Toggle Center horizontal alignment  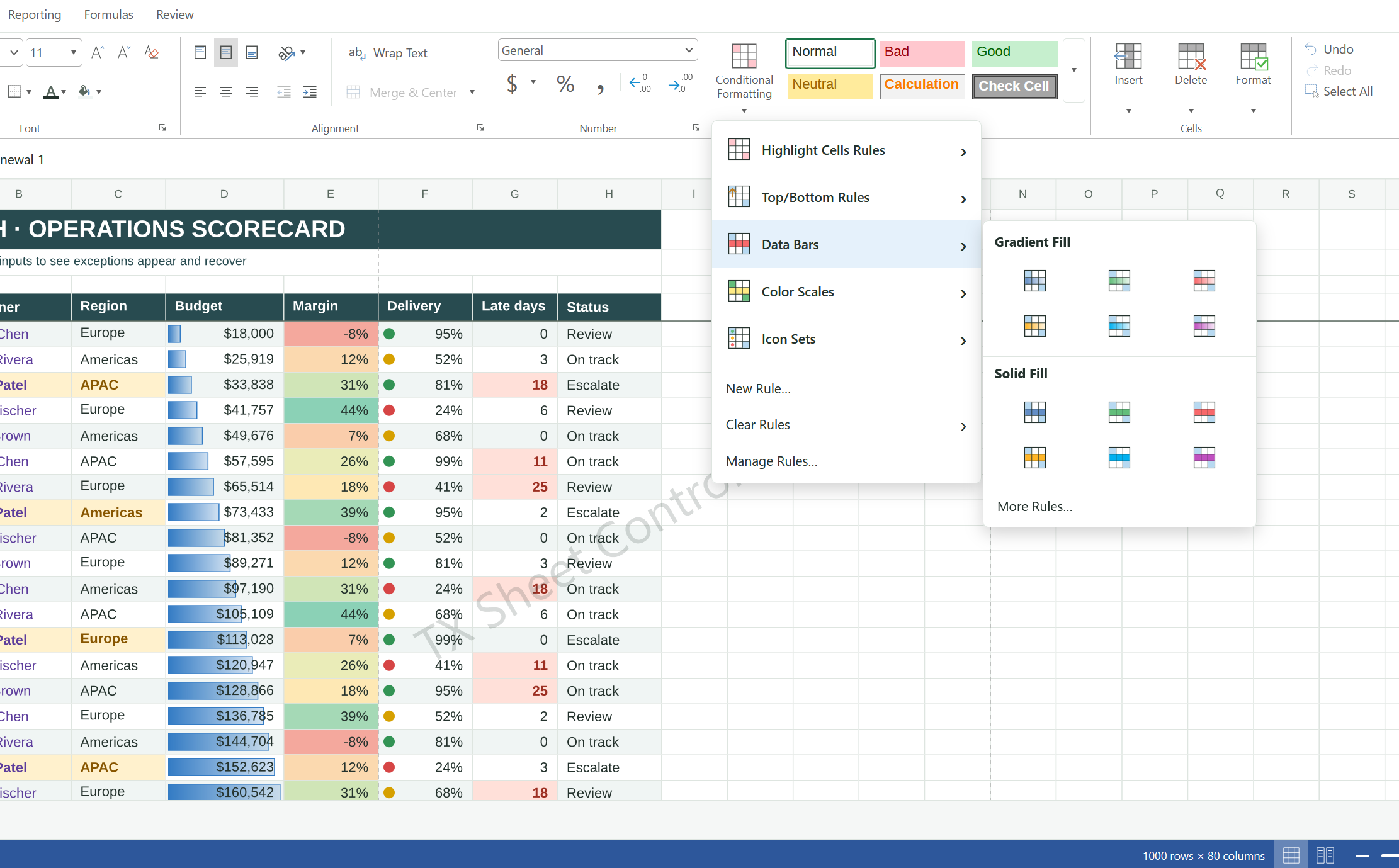(226, 93)
